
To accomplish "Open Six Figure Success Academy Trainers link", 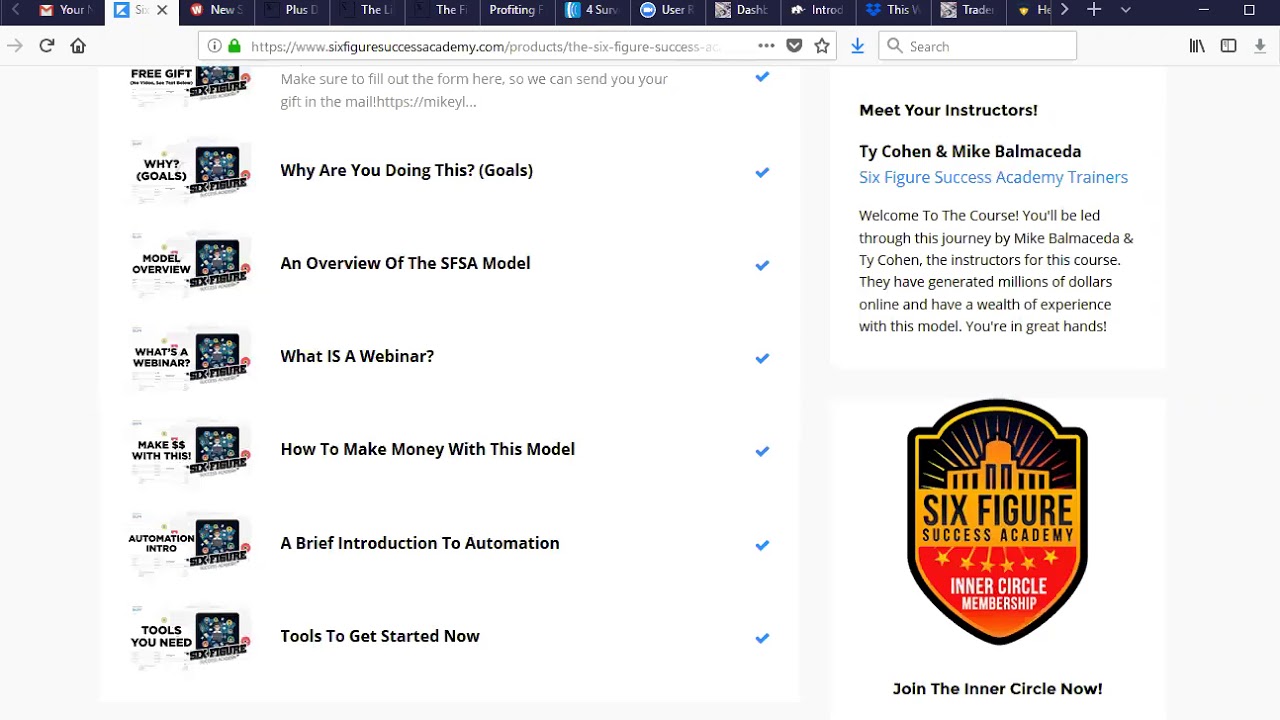I will click(993, 177).
